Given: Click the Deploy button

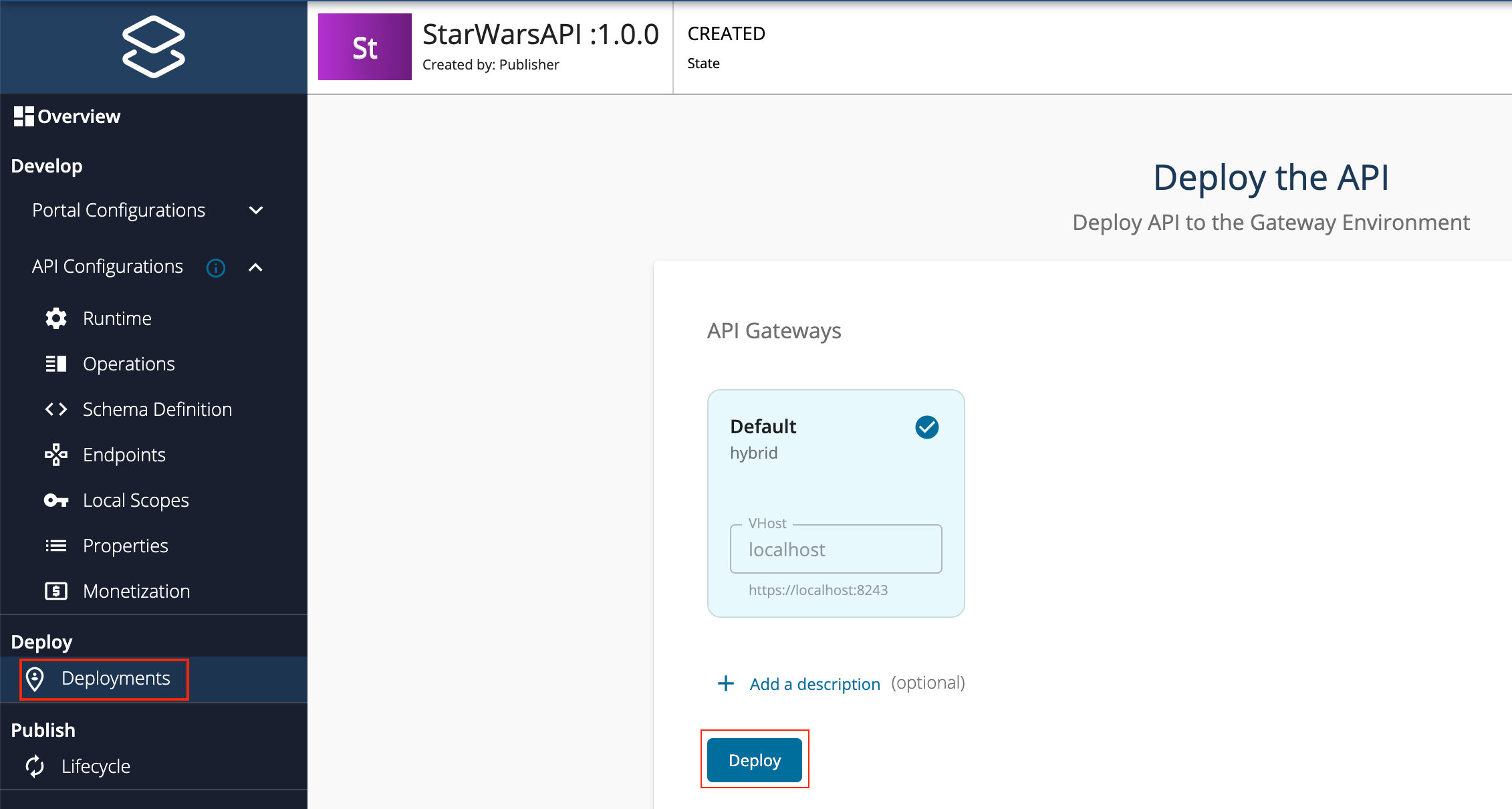Looking at the screenshot, I should 754,760.
